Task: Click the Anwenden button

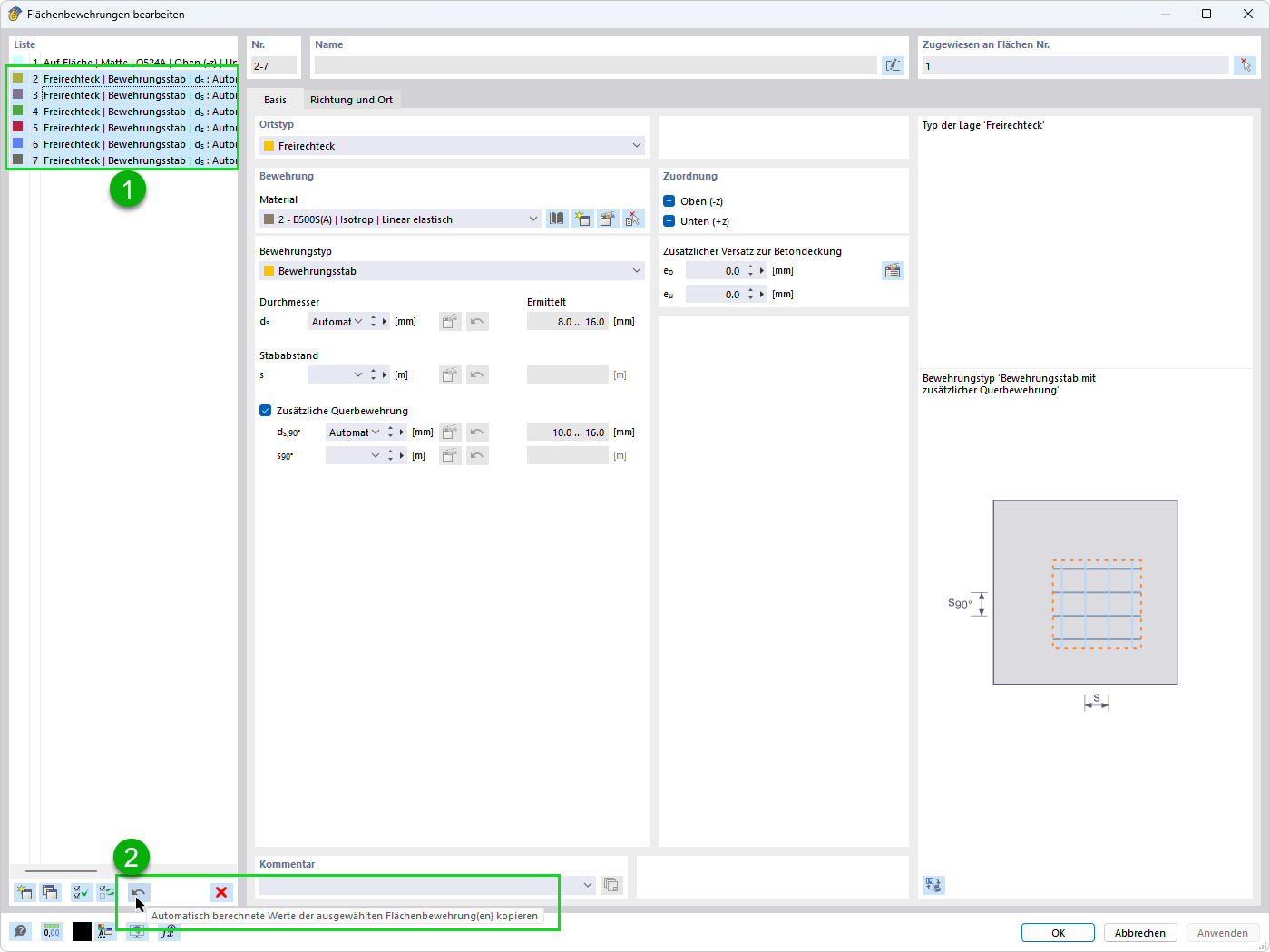Action: pos(1223,932)
